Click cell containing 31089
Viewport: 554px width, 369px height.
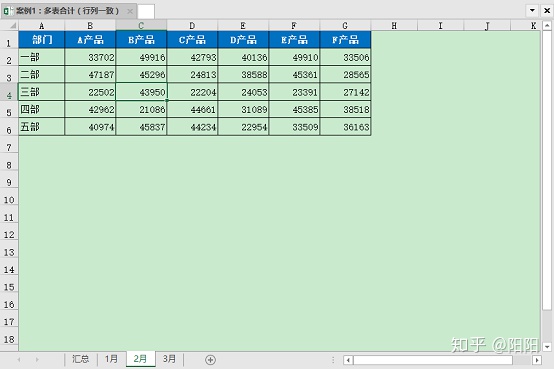(x=243, y=109)
